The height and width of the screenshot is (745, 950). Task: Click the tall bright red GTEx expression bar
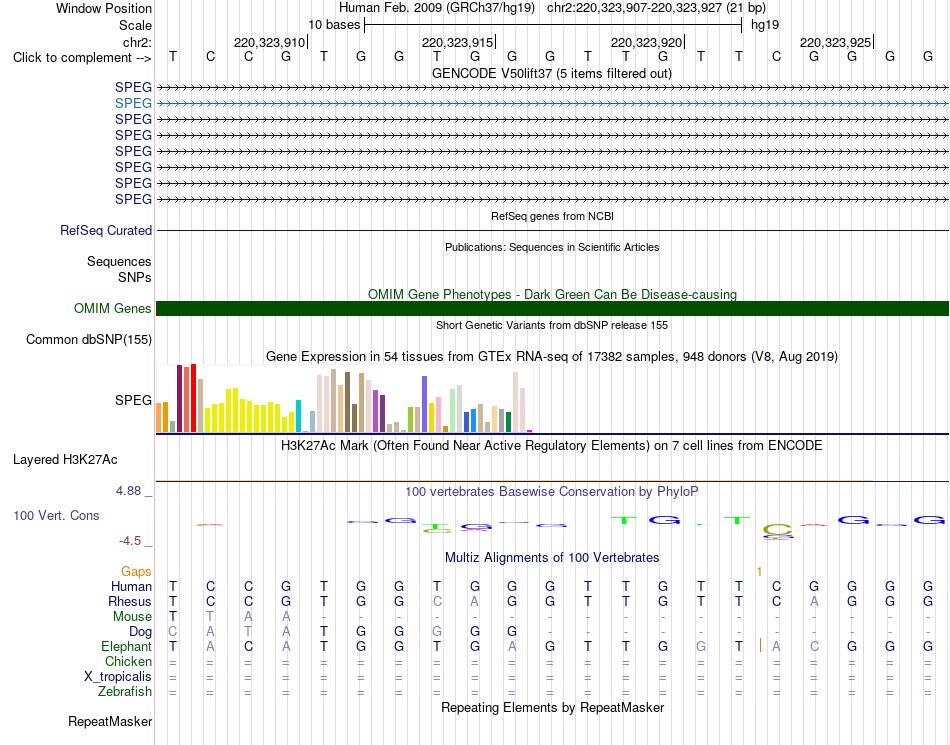click(193, 398)
